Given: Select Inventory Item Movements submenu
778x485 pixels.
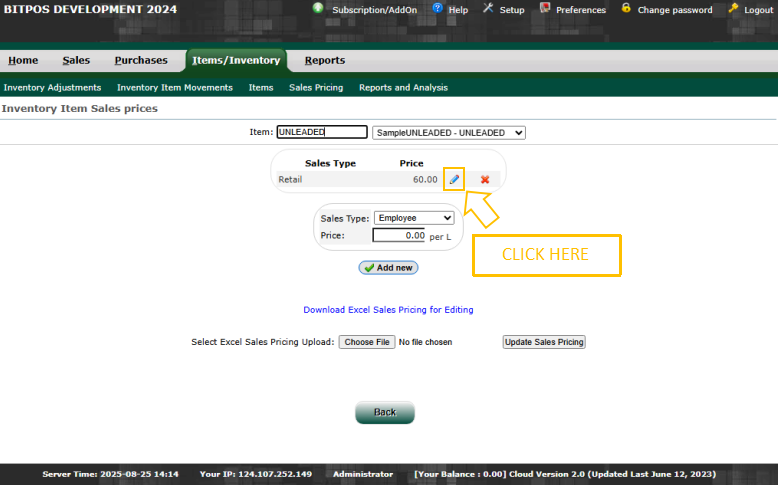Looking at the screenshot, I should pos(175,88).
